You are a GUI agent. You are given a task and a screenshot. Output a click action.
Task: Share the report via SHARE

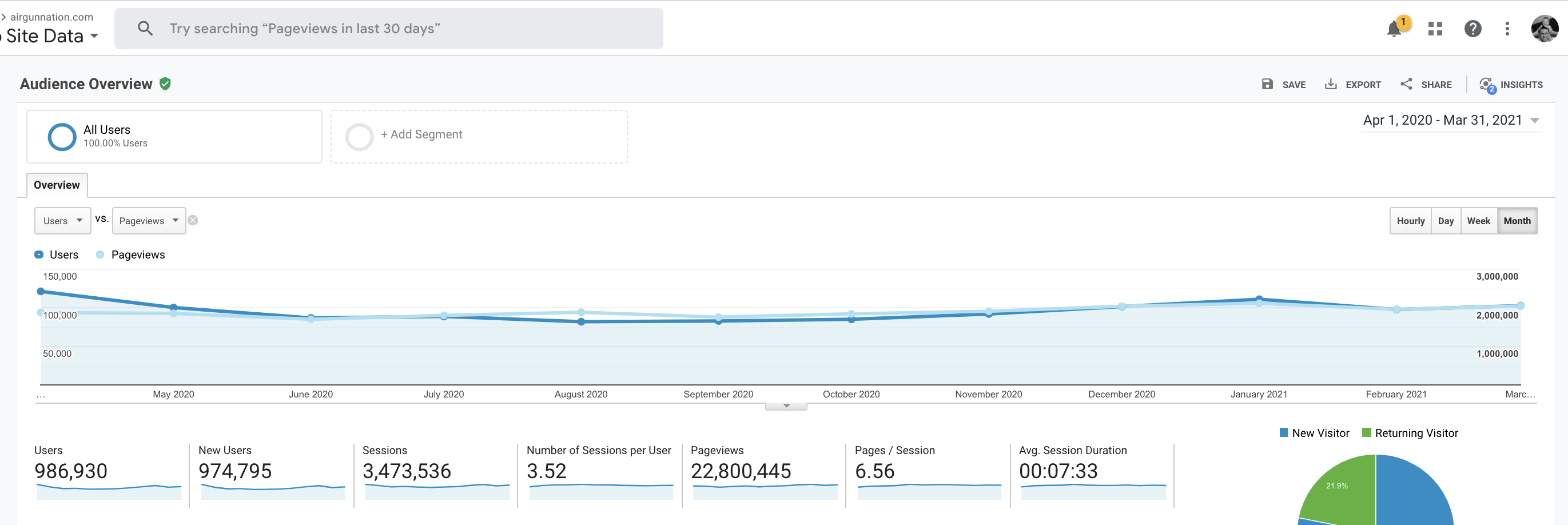click(x=1426, y=85)
